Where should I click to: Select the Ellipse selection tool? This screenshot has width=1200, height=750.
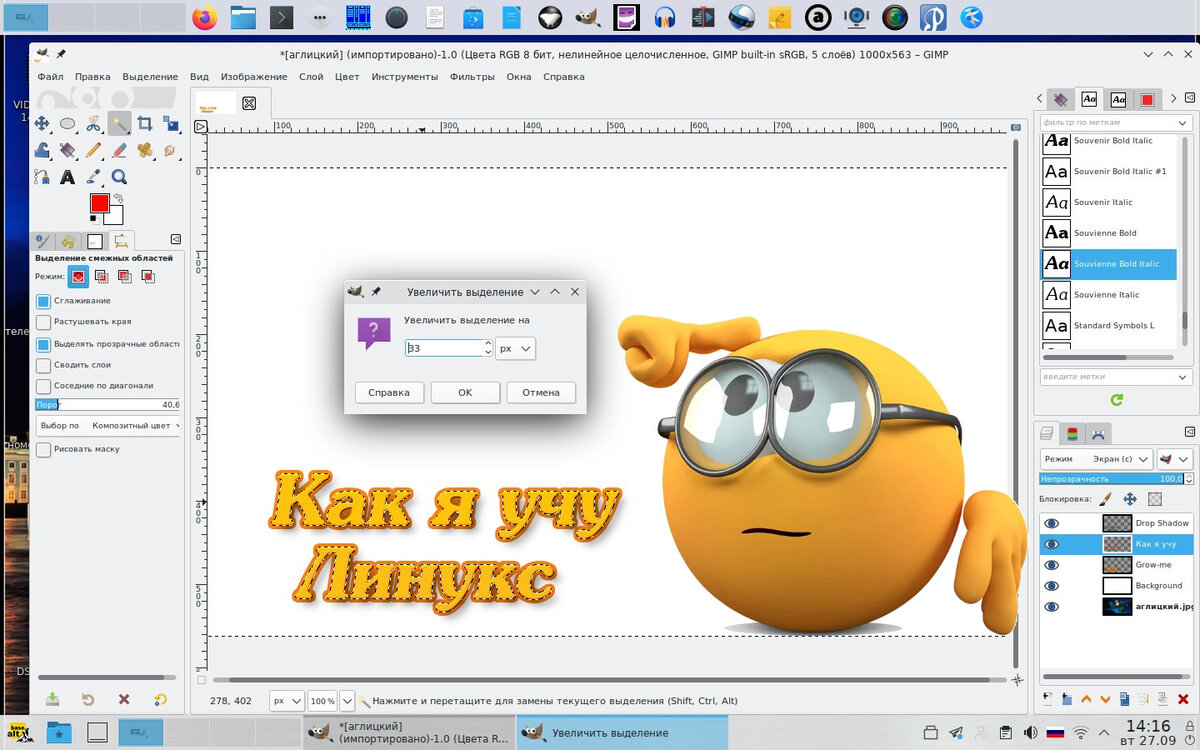(x=67, y=124)
